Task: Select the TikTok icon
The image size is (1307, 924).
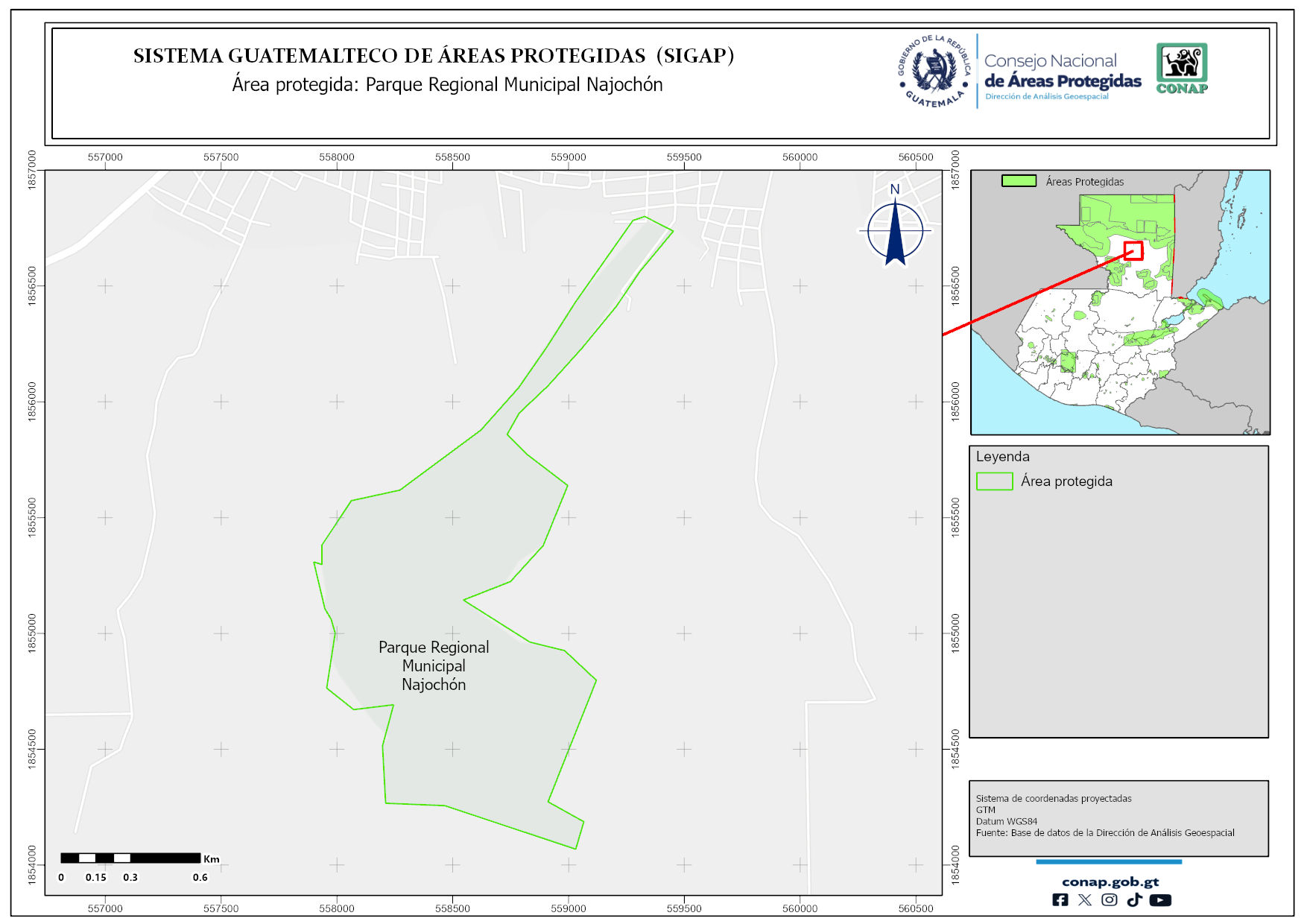Action: click(x=1134, y=899)
